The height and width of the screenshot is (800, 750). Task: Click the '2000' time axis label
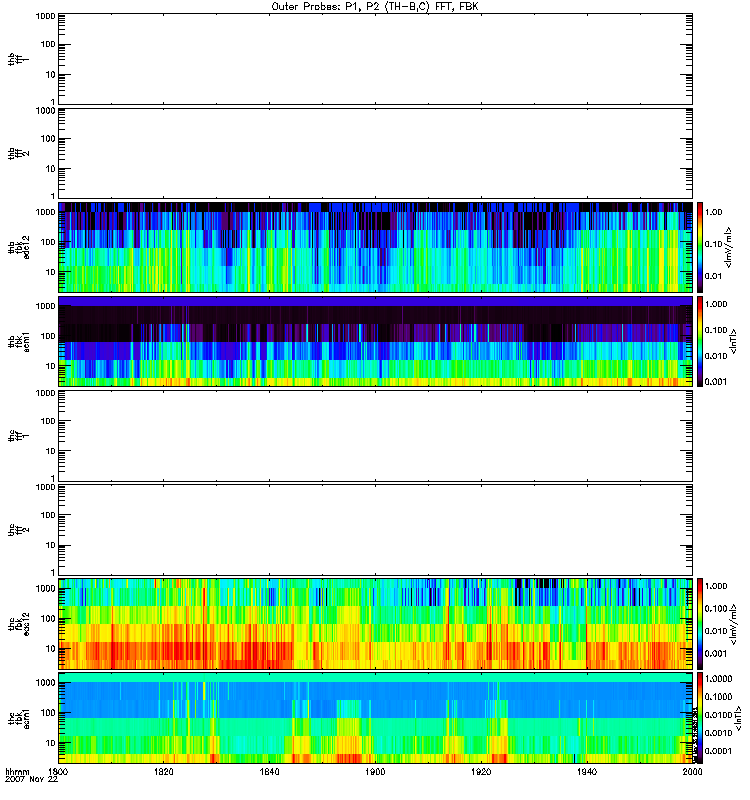[x=692, y=771]
